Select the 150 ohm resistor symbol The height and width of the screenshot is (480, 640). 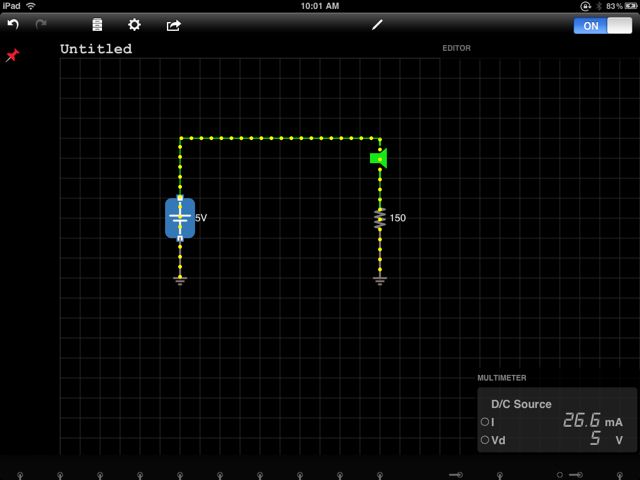[x=380, y=218]
